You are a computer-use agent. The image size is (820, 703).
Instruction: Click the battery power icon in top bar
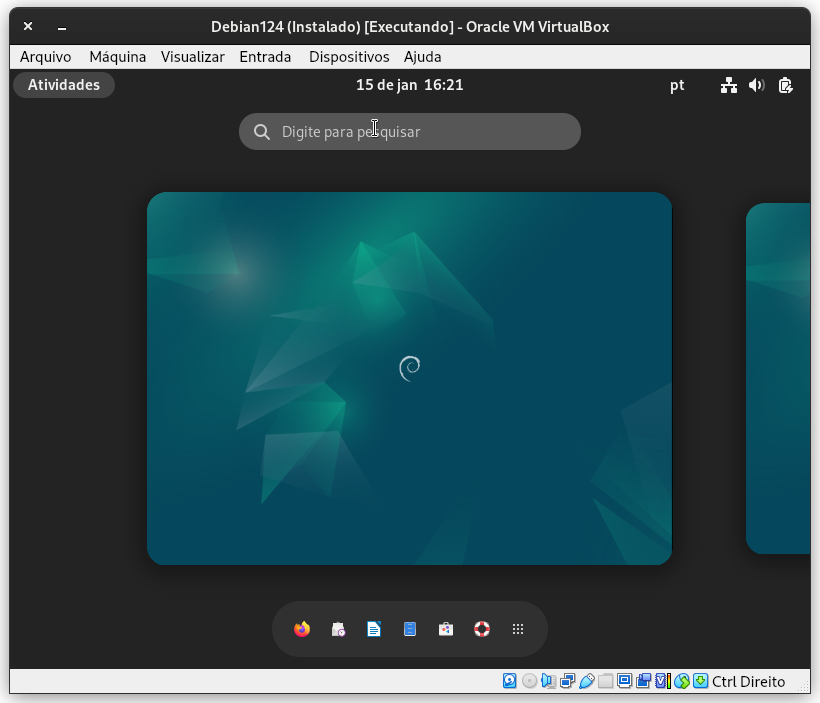coord(785,85)
